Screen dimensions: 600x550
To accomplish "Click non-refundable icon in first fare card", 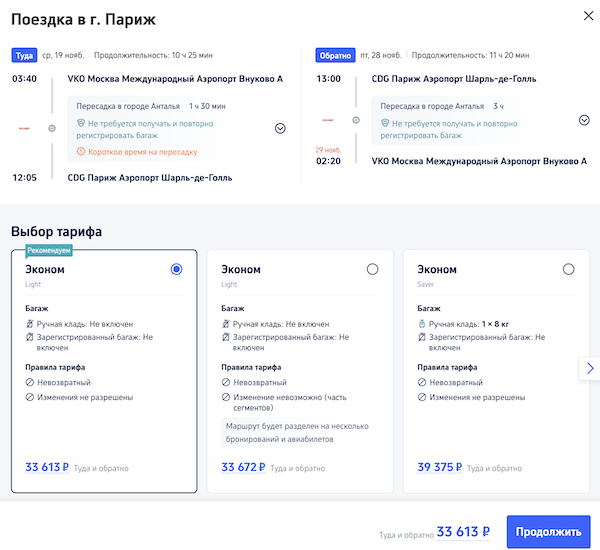I will tap(30, 383).
